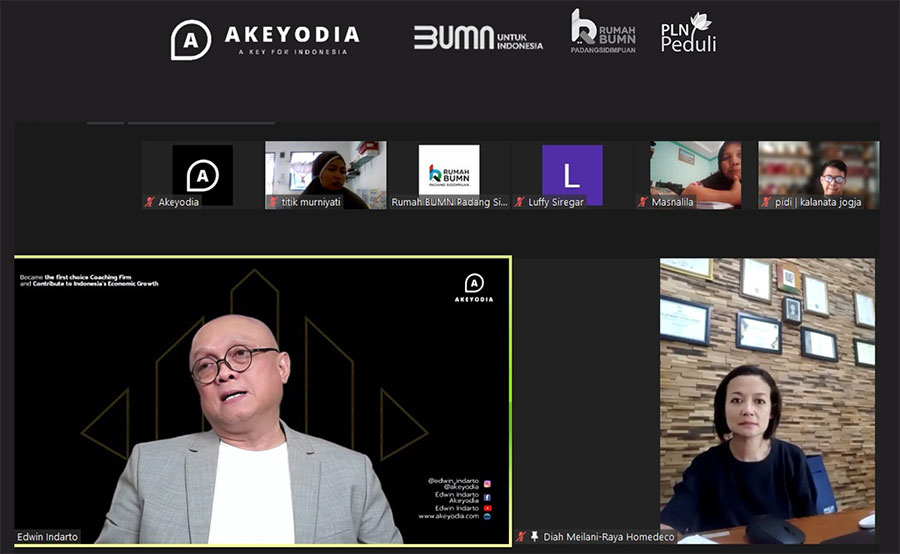Click the BUMN Untuk Indonesia logo
Image resolution: width=900 pixels, height=554 pixels.
pos(478,38)
